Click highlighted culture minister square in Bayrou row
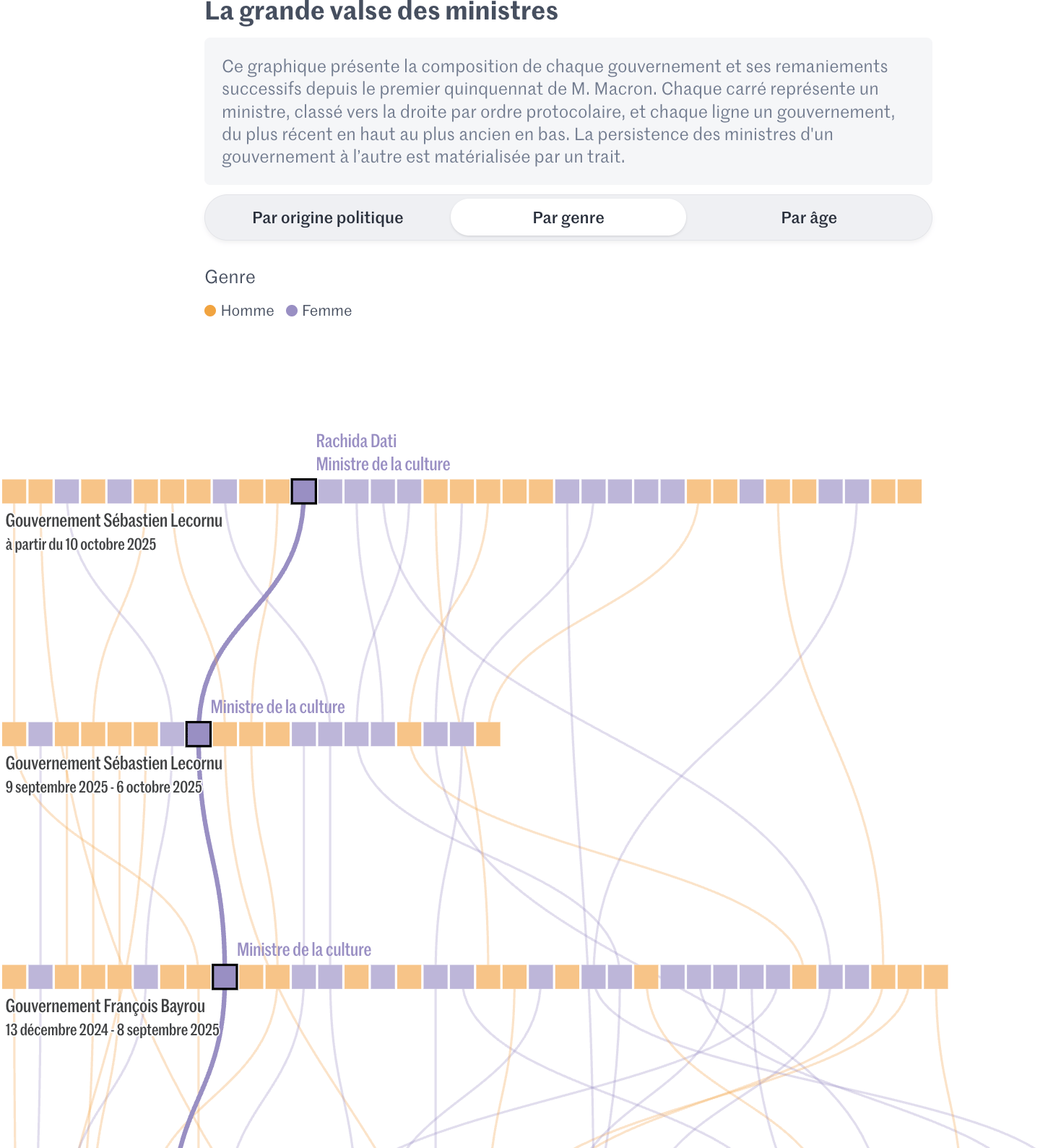 (225, 977)
